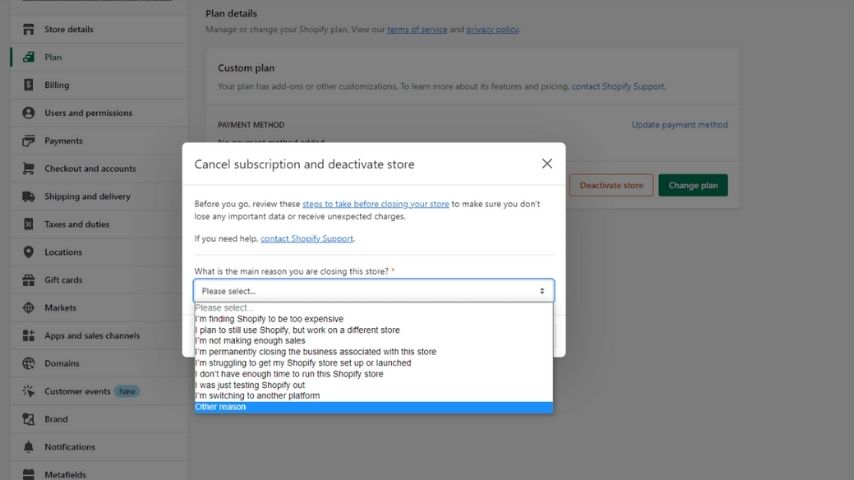Select 'struggling to get my Shopify store set up'
Viewport: 854px width, 480px height.
click(374, 363)
